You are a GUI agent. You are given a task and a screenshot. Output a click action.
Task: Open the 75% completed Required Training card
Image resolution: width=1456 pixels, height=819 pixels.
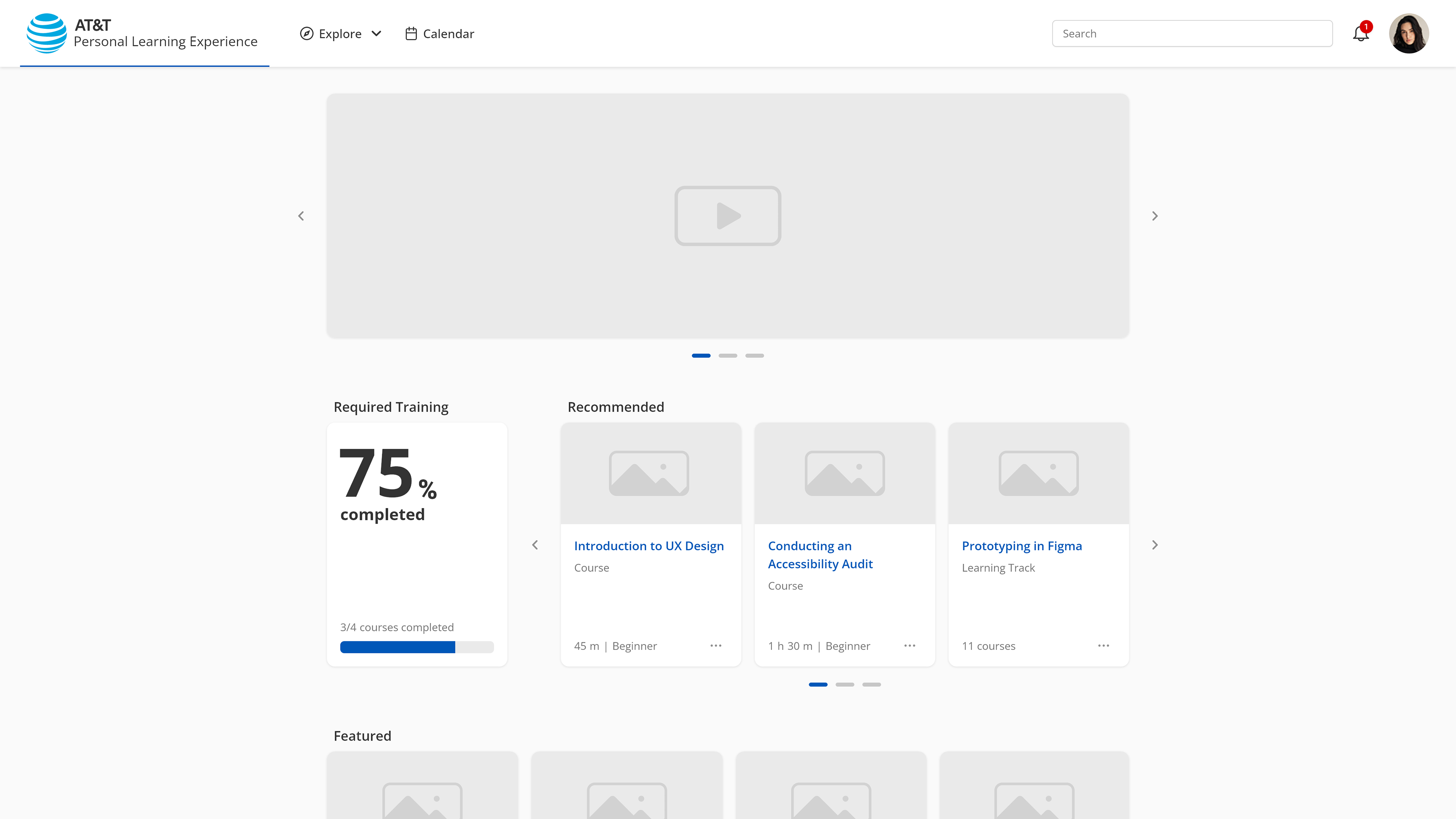tap(417, 544)
